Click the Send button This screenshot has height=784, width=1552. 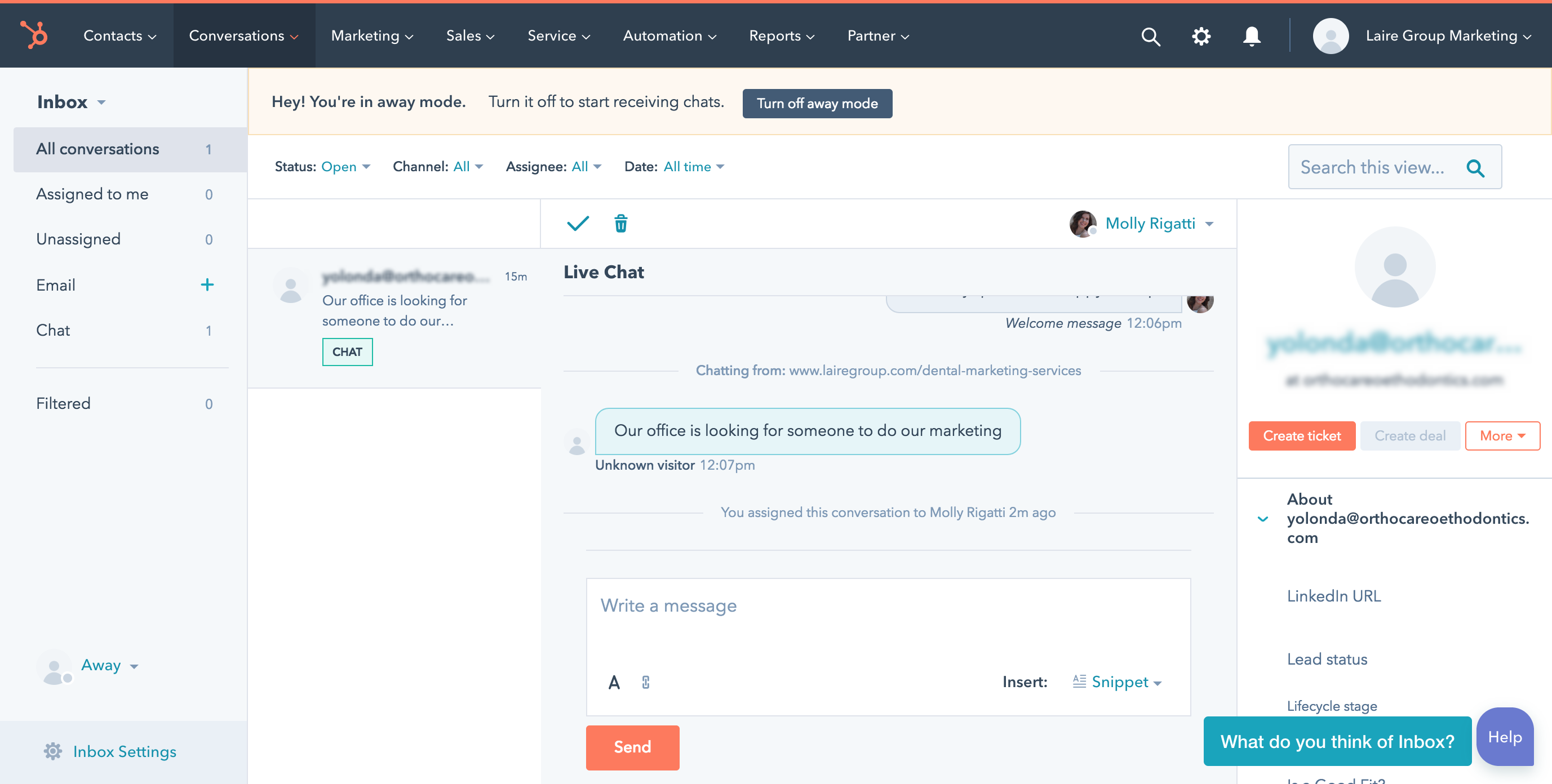pyautogui.click(x=632, y=747)
